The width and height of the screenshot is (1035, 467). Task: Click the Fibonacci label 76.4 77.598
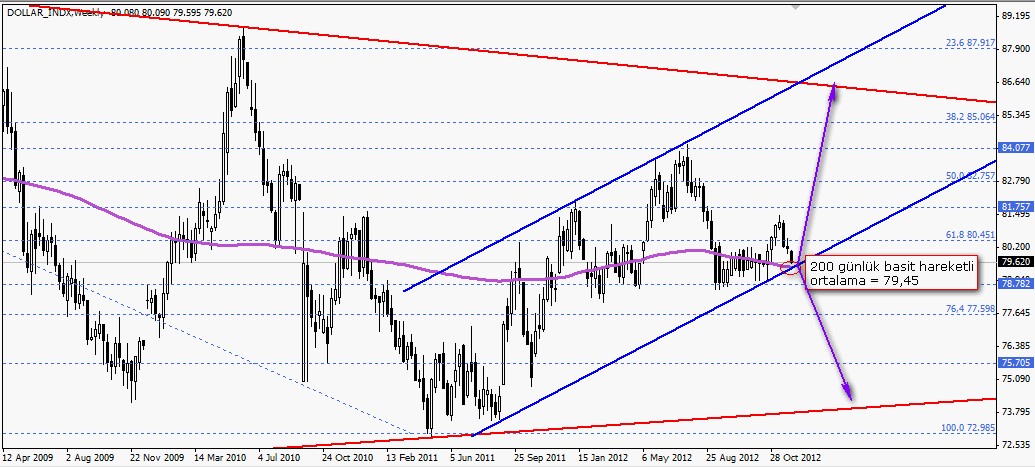pos(970,308)
